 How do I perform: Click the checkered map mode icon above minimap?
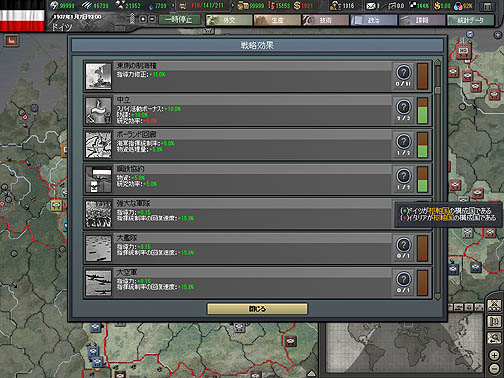494,305
